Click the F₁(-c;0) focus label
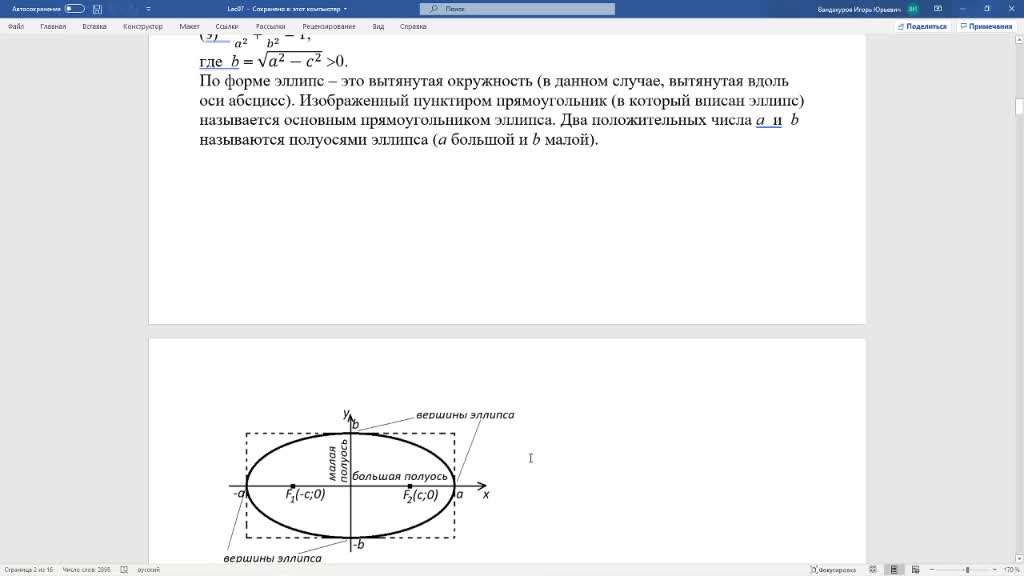 pos(305,495)
